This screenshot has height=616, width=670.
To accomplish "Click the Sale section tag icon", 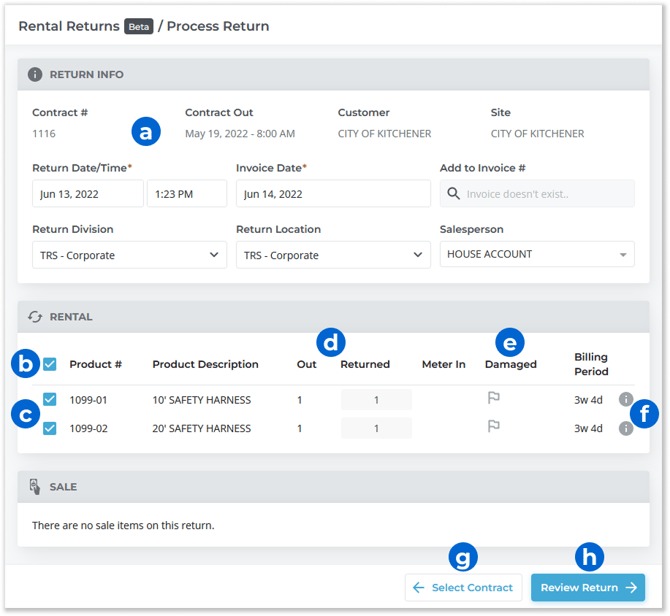I will pyautogui.click(x=35, y=487).
